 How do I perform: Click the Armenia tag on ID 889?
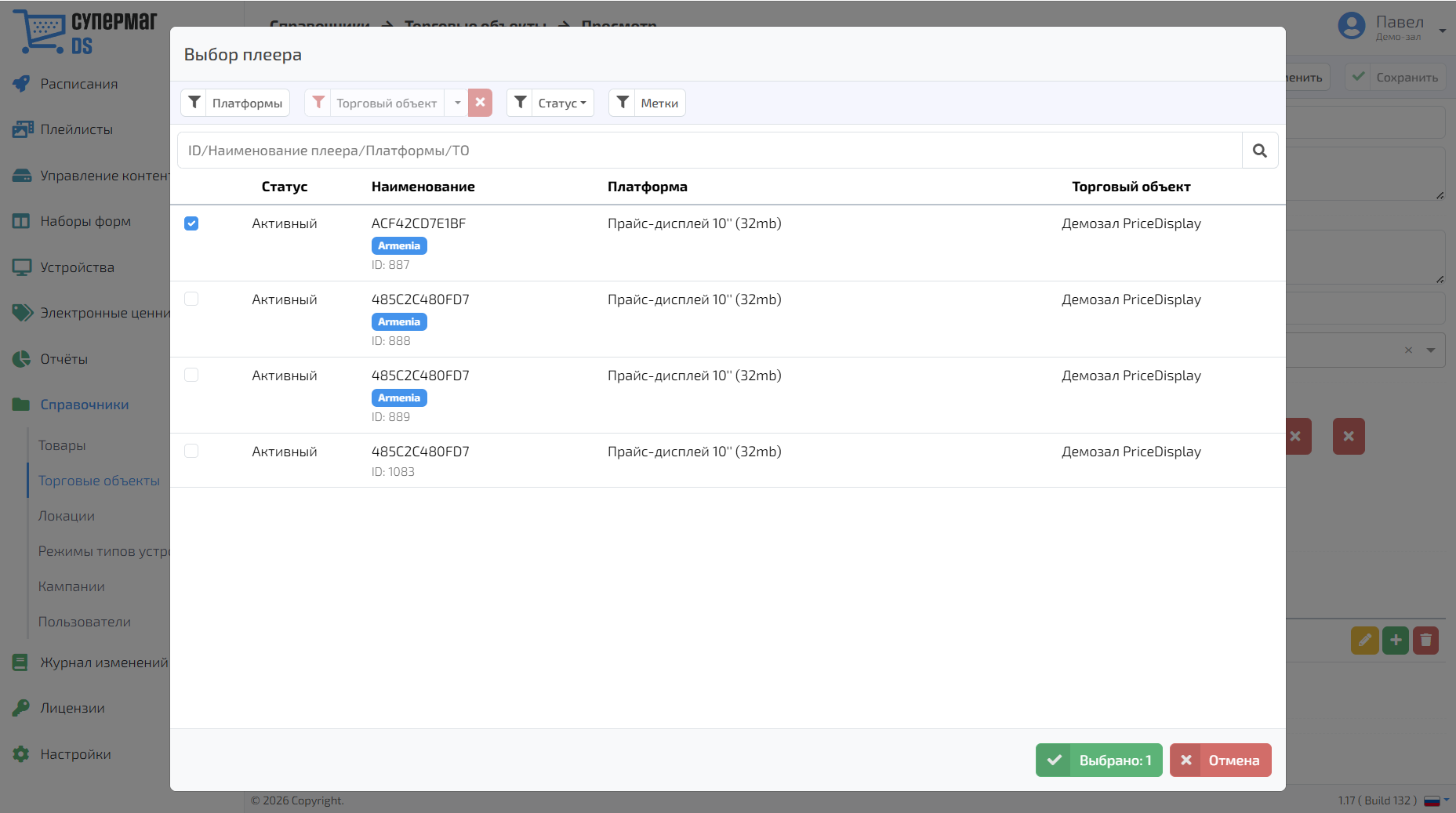pyautogui.click(x=399, y=398)
